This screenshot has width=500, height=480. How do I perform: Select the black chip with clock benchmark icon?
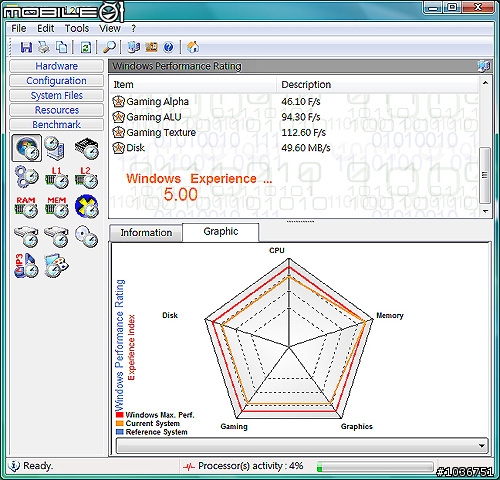point(87,148)
